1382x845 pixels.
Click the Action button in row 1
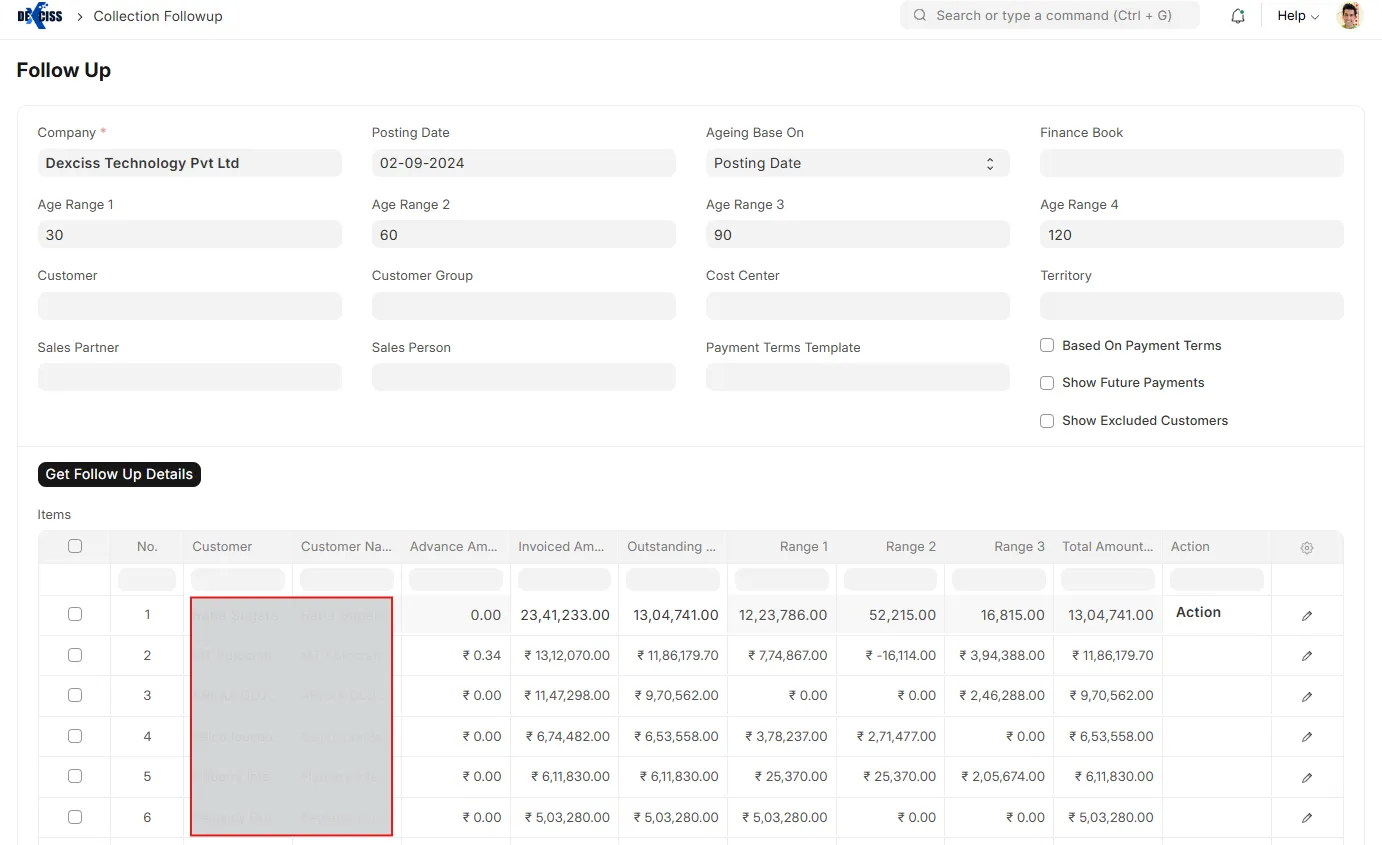pyautogui.click(x=1198, y=612)
